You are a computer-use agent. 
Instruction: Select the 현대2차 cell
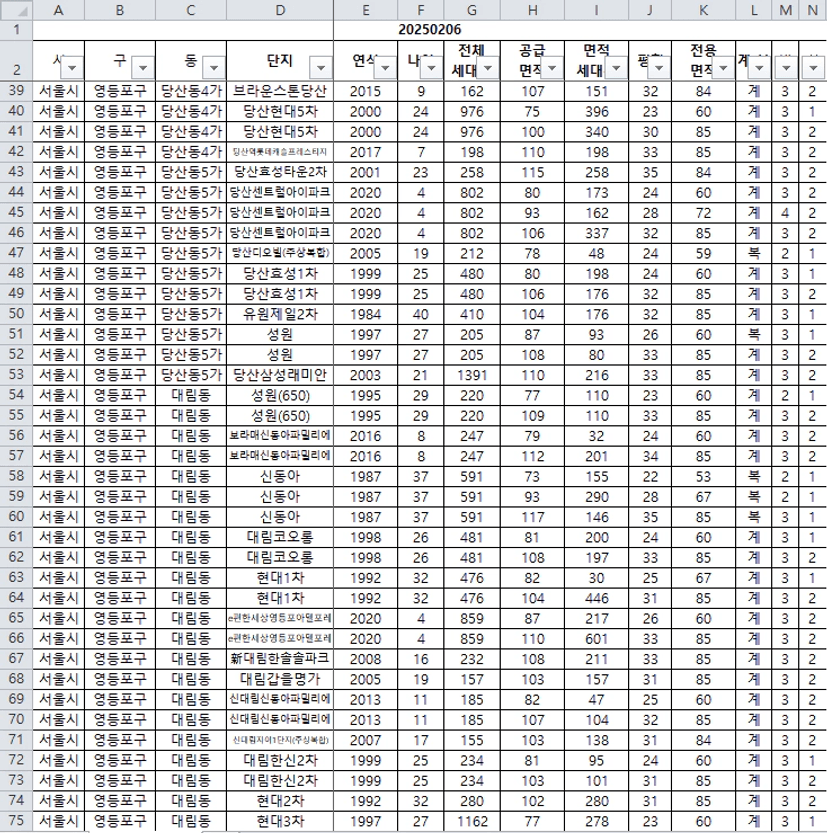[x=280, y=801]
